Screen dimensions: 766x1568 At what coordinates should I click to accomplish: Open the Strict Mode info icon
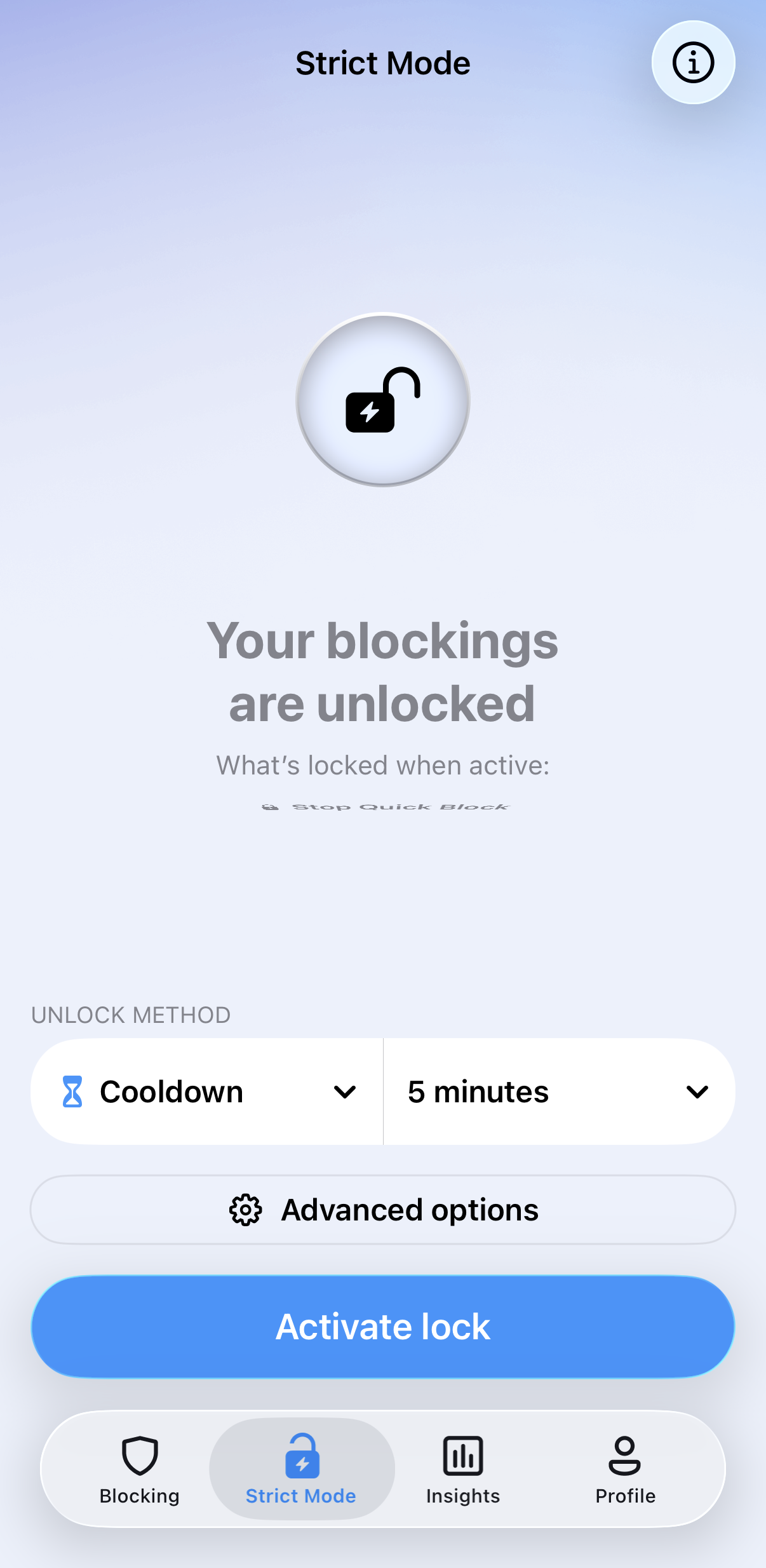tap(693, 62)
